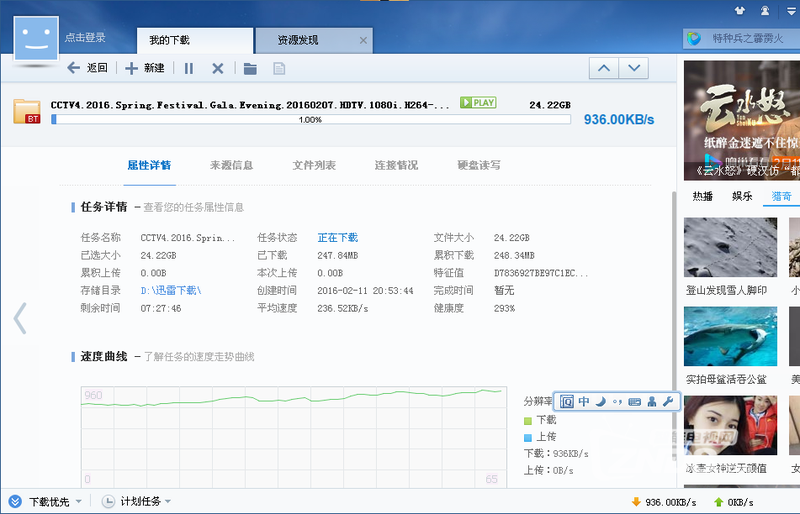The width and height of the screenshot is (800, 514).
Task: Toggle punctuation mode in IME bar
Action: click(617, 402)
